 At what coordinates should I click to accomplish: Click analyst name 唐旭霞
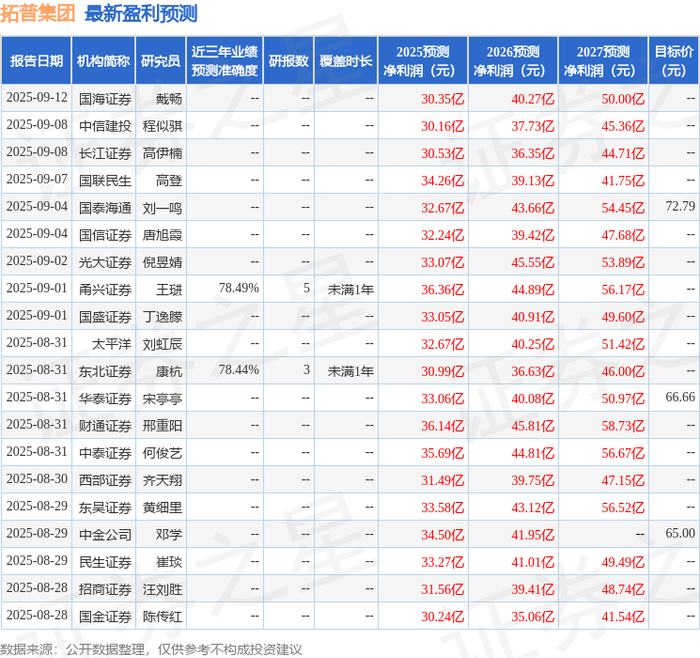tap(162, 235)
